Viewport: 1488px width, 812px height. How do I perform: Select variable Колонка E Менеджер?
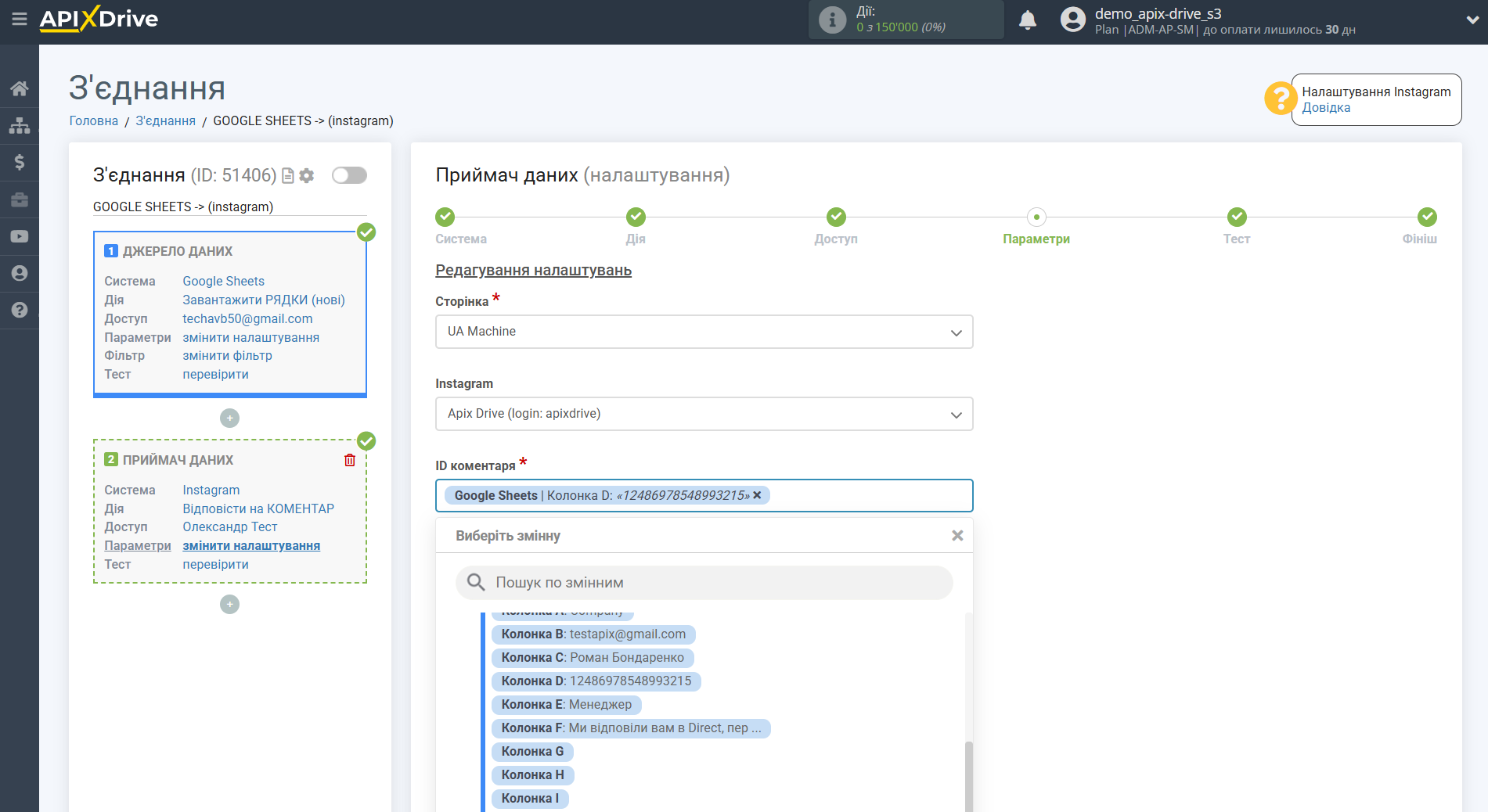pyautogui.click(x=567, y=705)
